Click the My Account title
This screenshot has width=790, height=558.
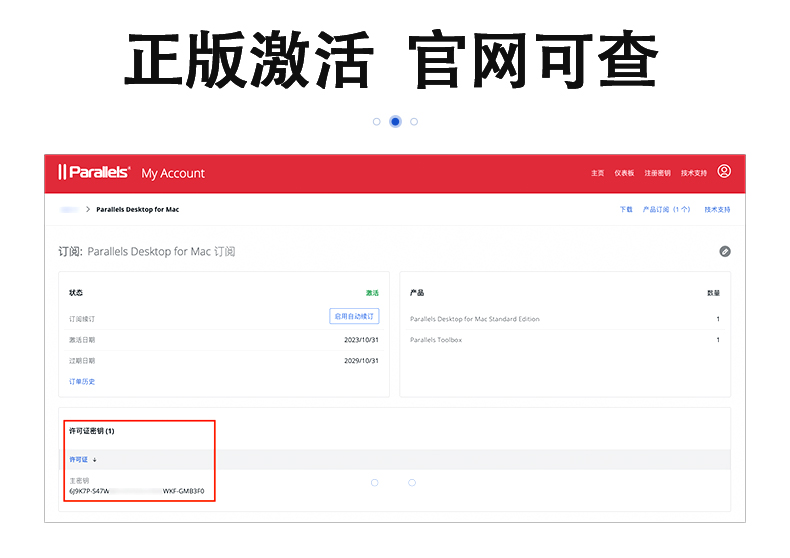pos(173,173)
